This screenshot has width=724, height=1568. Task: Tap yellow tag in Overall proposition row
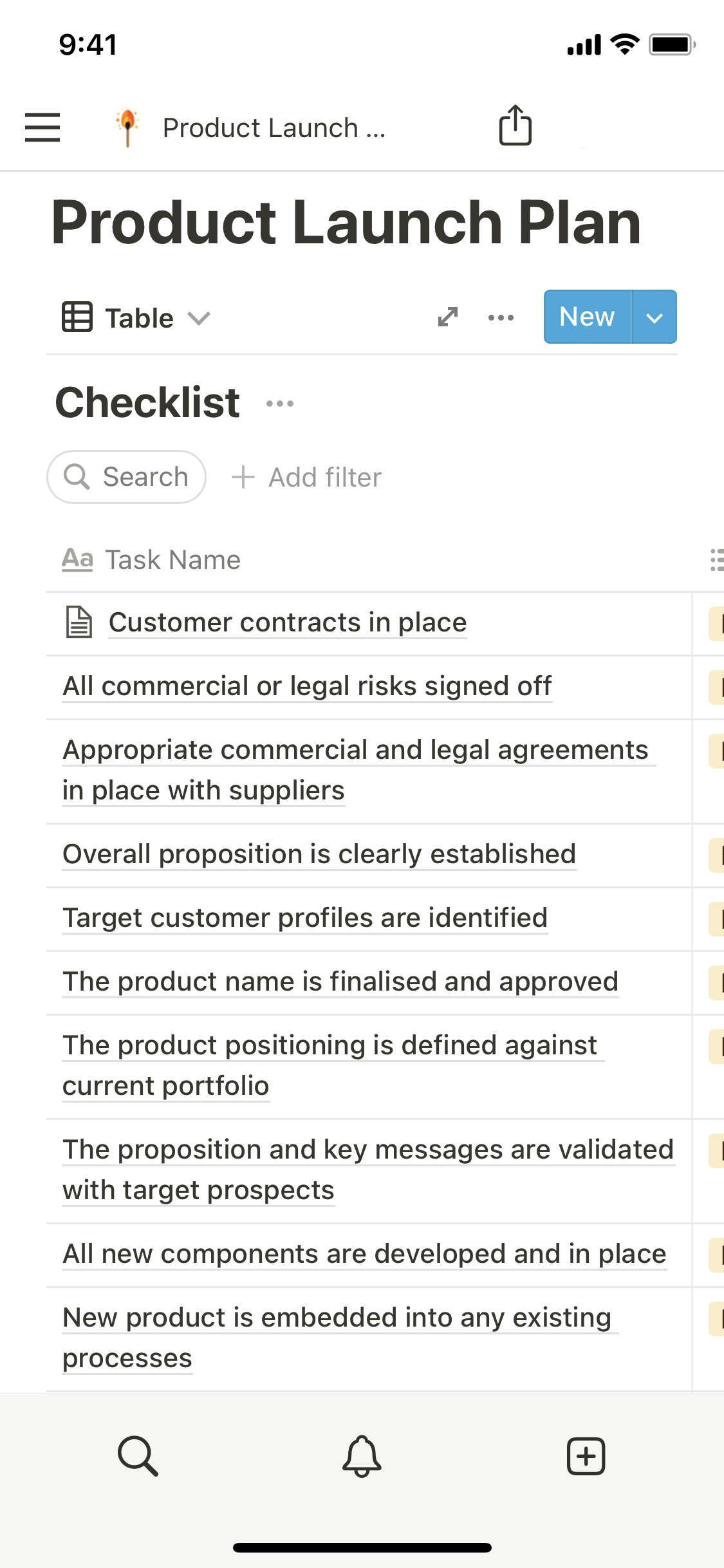click(716, 855)
